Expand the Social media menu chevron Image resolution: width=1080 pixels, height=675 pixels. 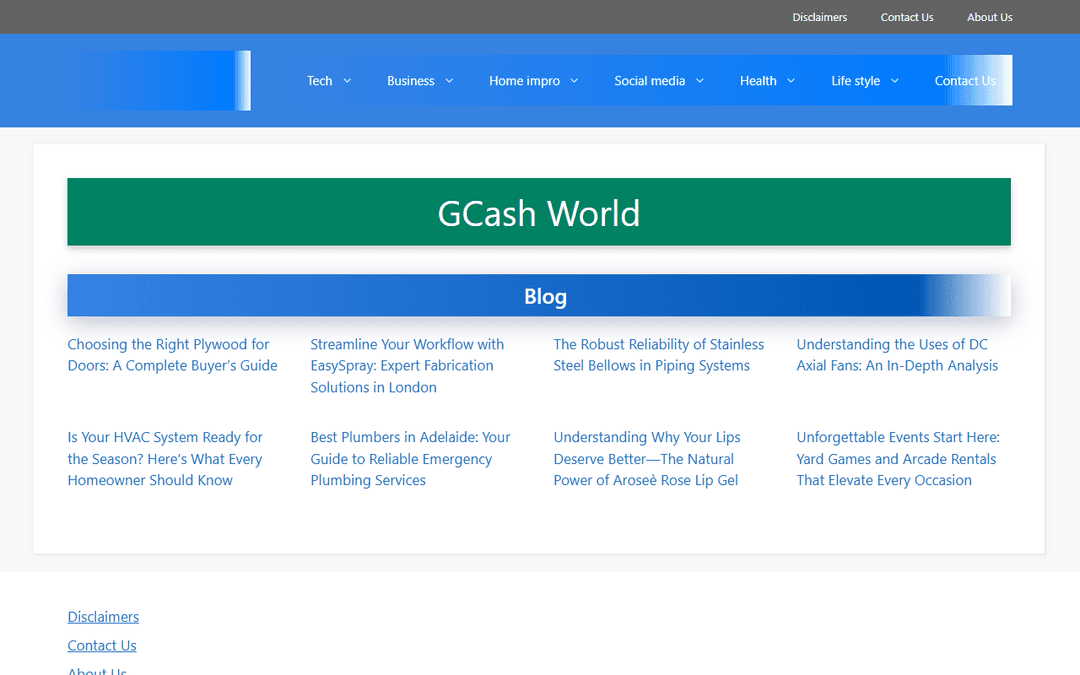(x=700, y=81)
